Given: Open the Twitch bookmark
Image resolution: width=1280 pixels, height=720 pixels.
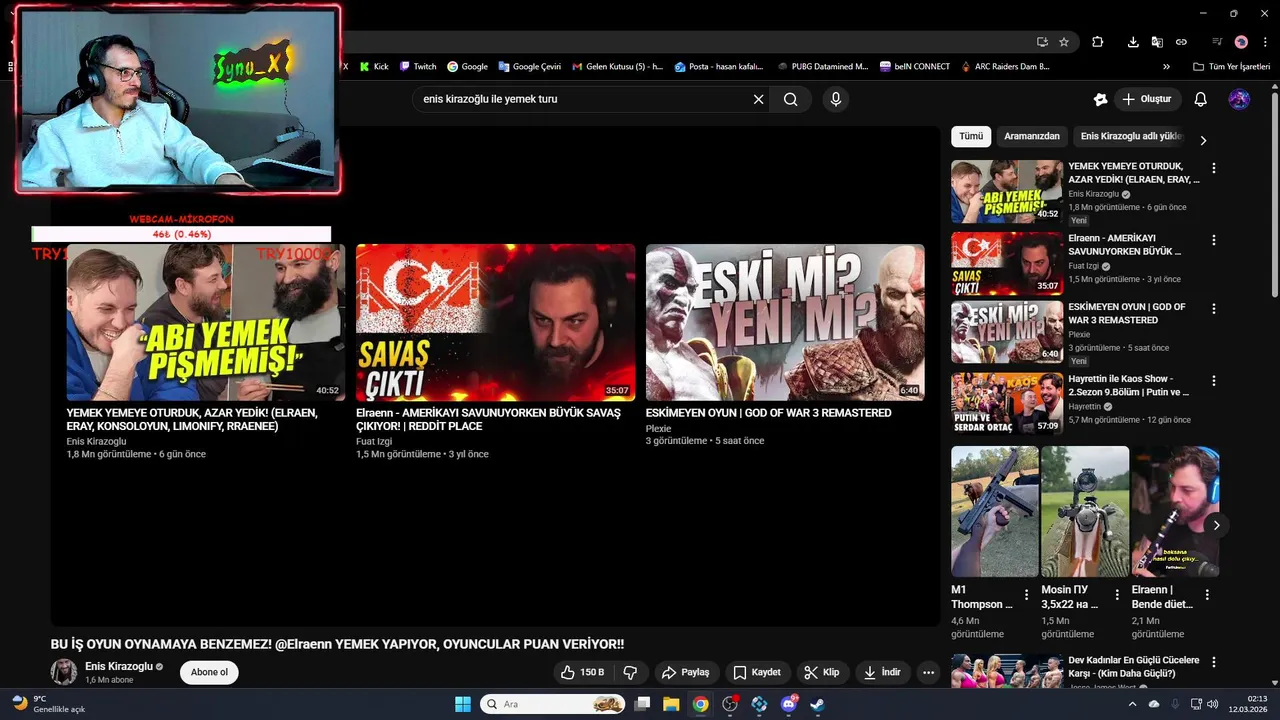Looking at the screenshot, I should coord(417,67).
